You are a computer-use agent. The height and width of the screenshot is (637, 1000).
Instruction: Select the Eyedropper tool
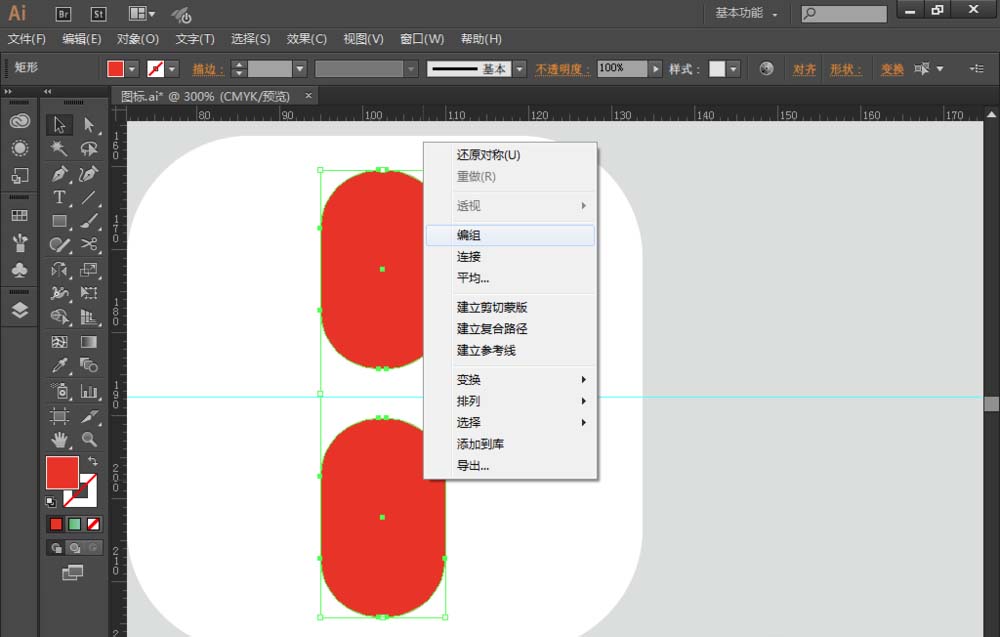(x=59, y=365)
